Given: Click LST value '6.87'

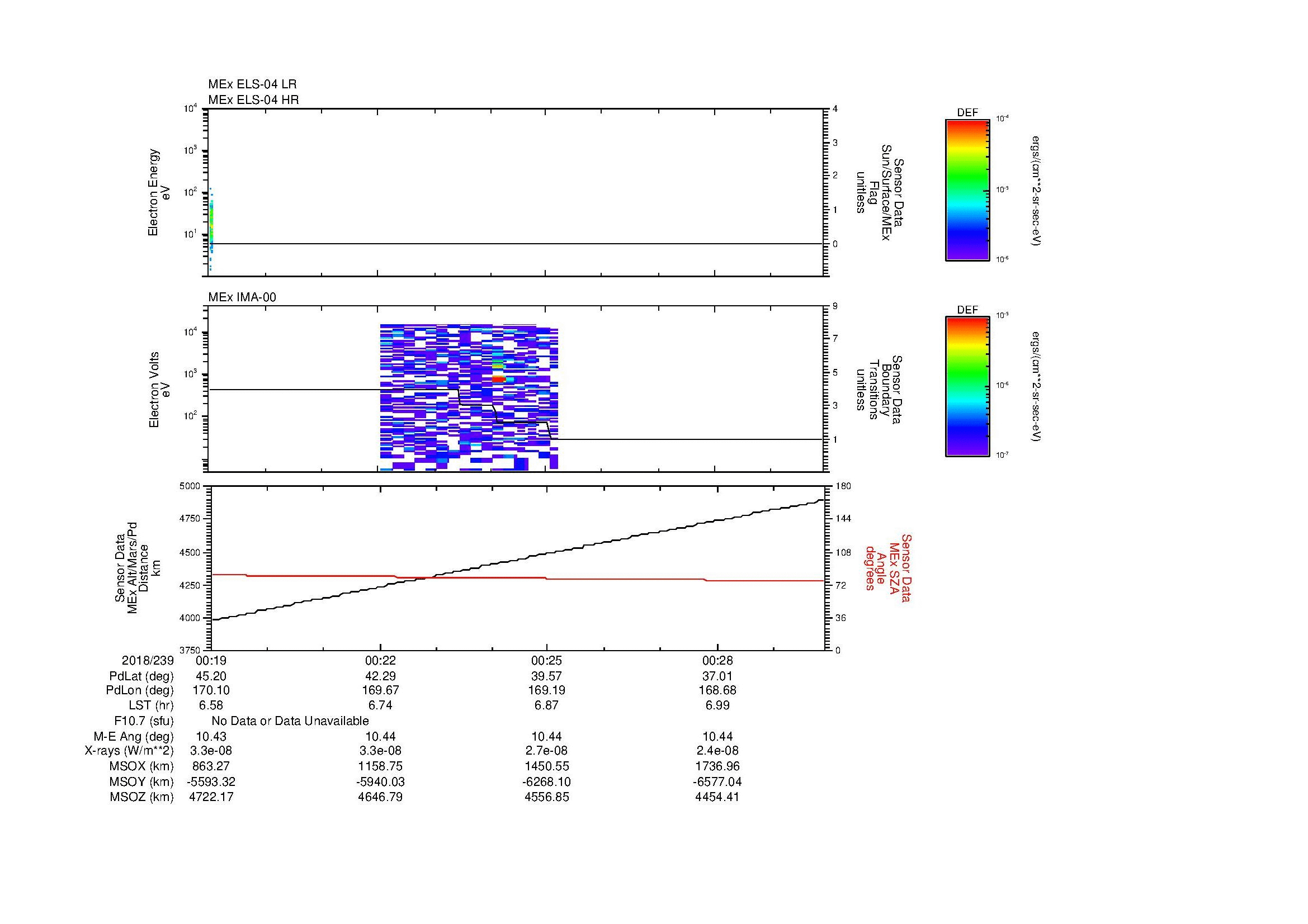Looking at the screenshot, I should click(x=546, y=706).
